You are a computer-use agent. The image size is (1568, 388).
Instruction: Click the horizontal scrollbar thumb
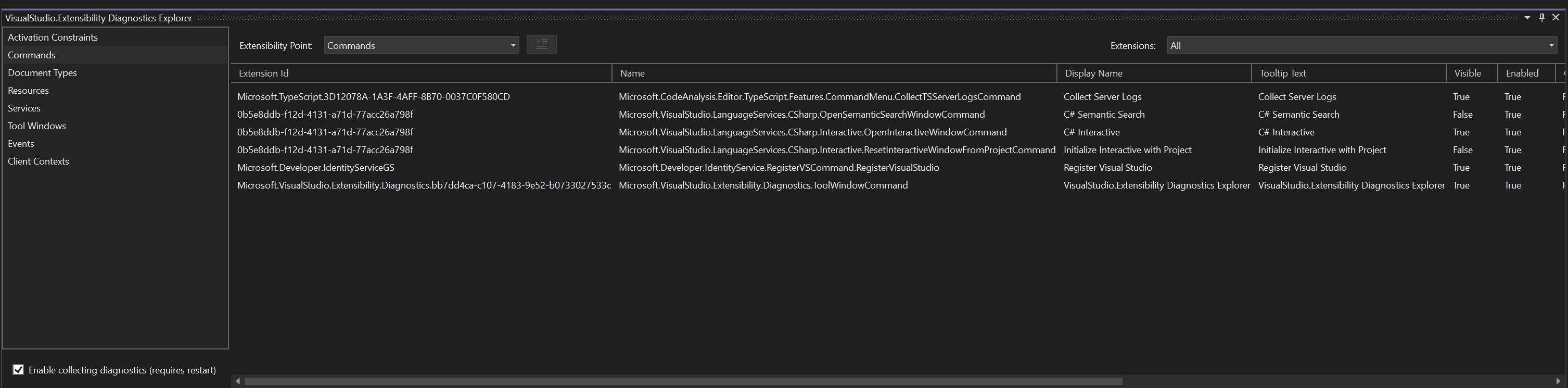click(x=684, y=381)
